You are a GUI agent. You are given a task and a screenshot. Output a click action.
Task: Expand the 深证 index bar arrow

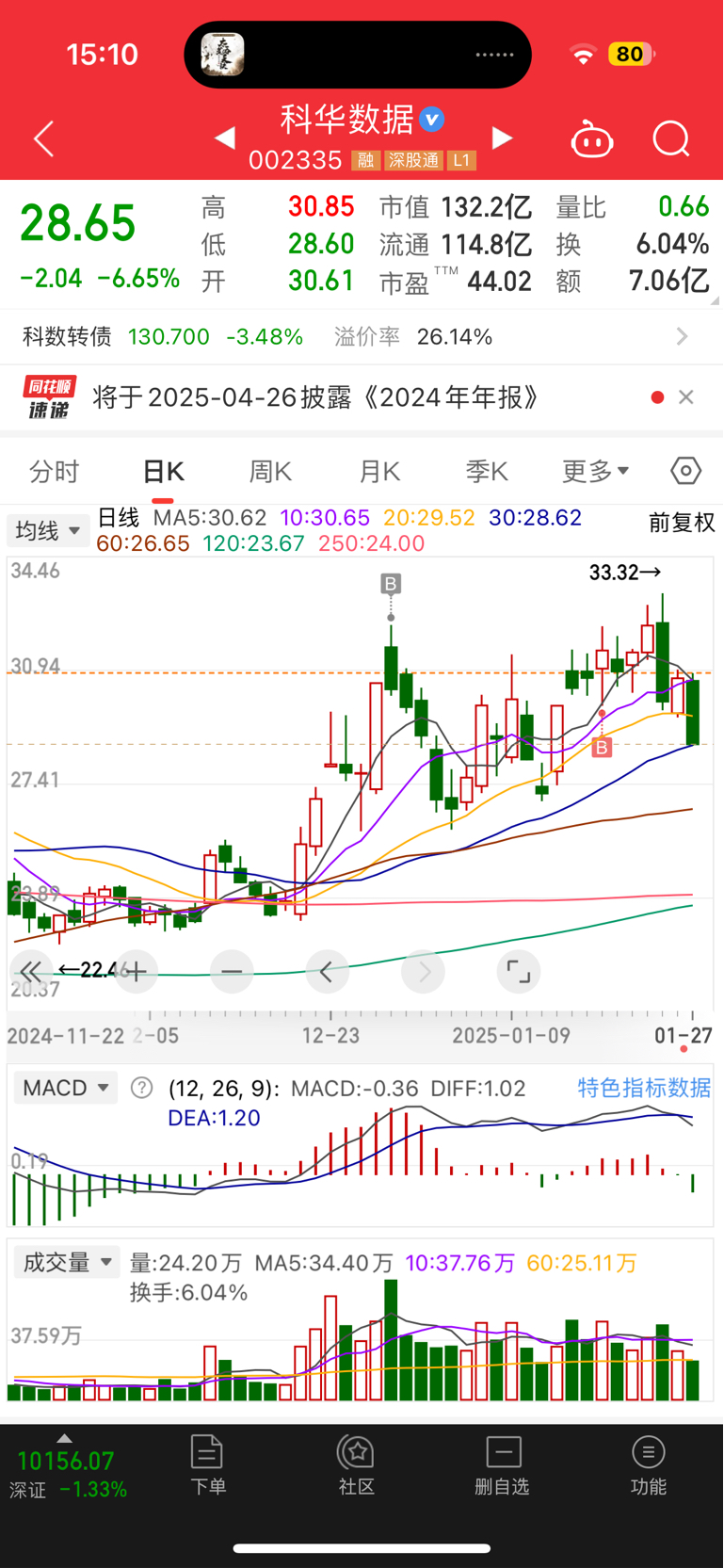tap(64, 1438)
